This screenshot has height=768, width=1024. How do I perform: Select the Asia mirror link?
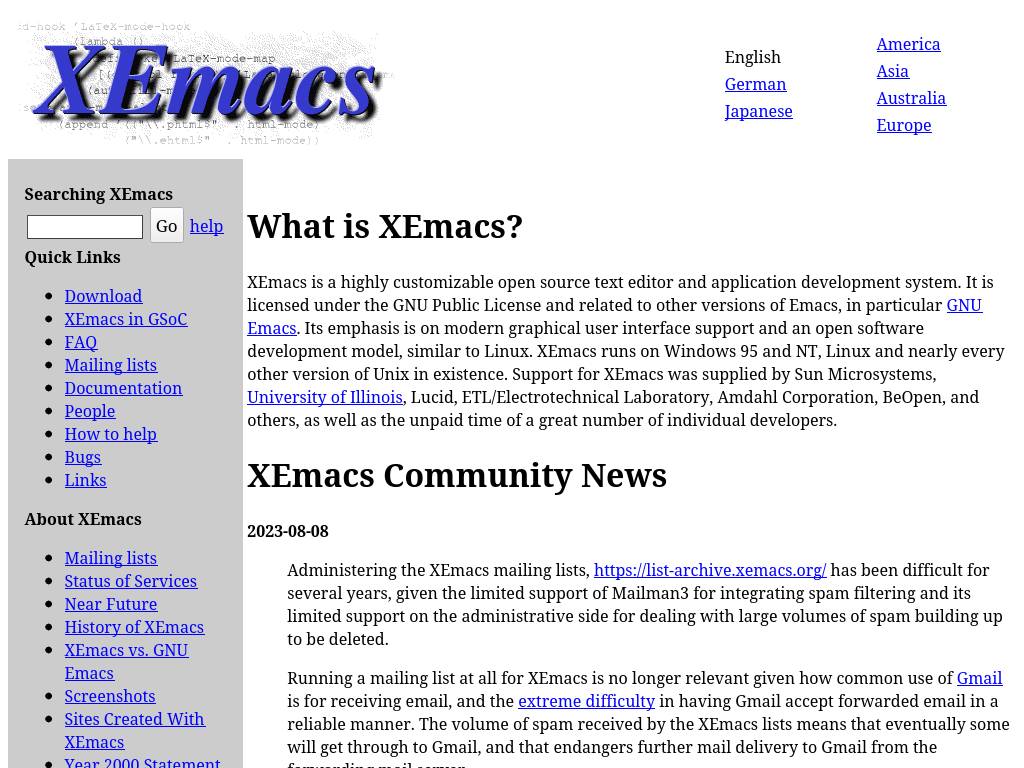click(x=892, y=71)
